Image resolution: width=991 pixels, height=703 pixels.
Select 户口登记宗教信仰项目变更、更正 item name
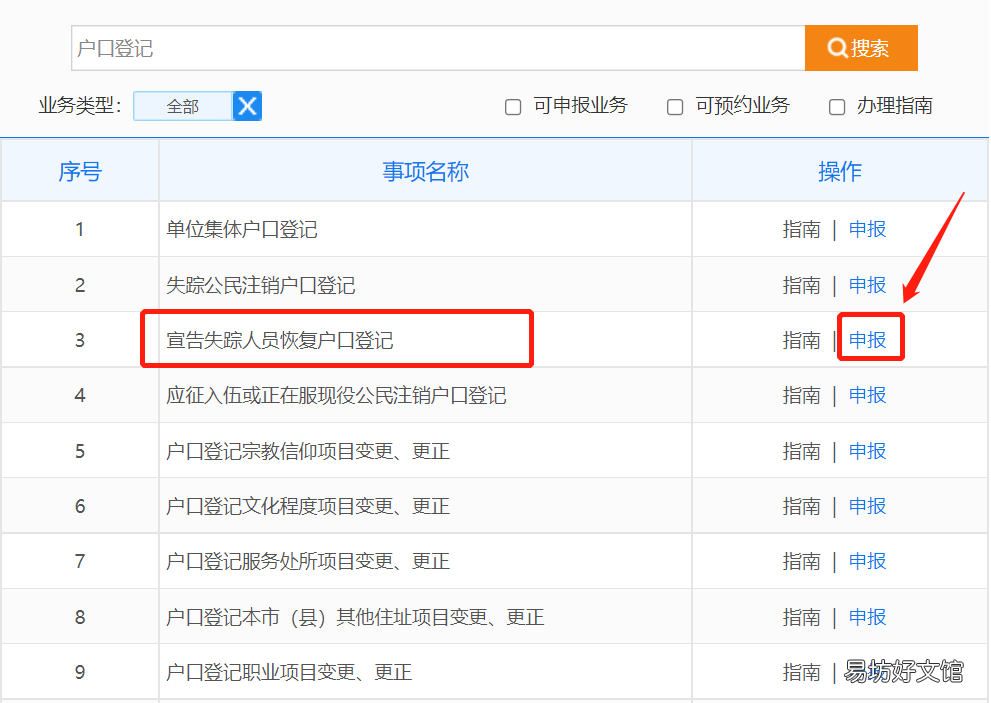[308, 451]
